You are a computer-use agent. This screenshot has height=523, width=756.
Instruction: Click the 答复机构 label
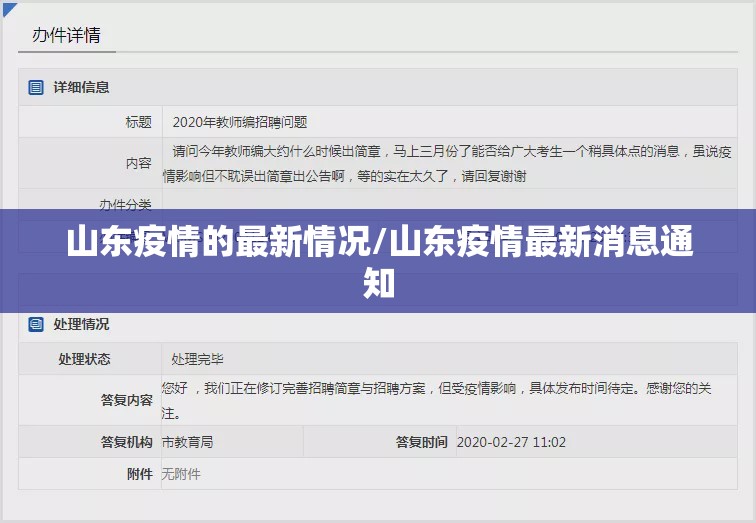126,442
